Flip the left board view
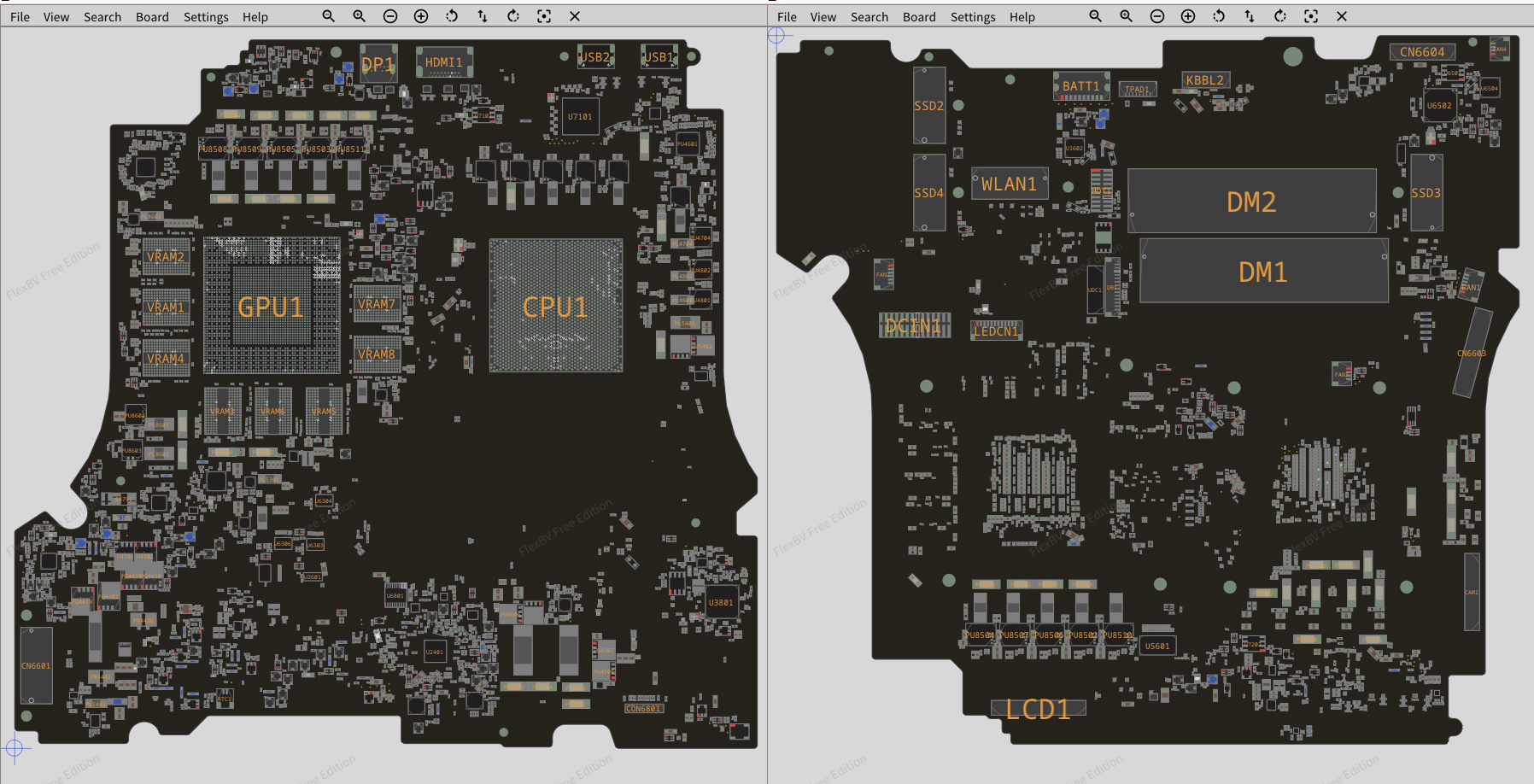1534x784 pixels. (x=483, y=16)
